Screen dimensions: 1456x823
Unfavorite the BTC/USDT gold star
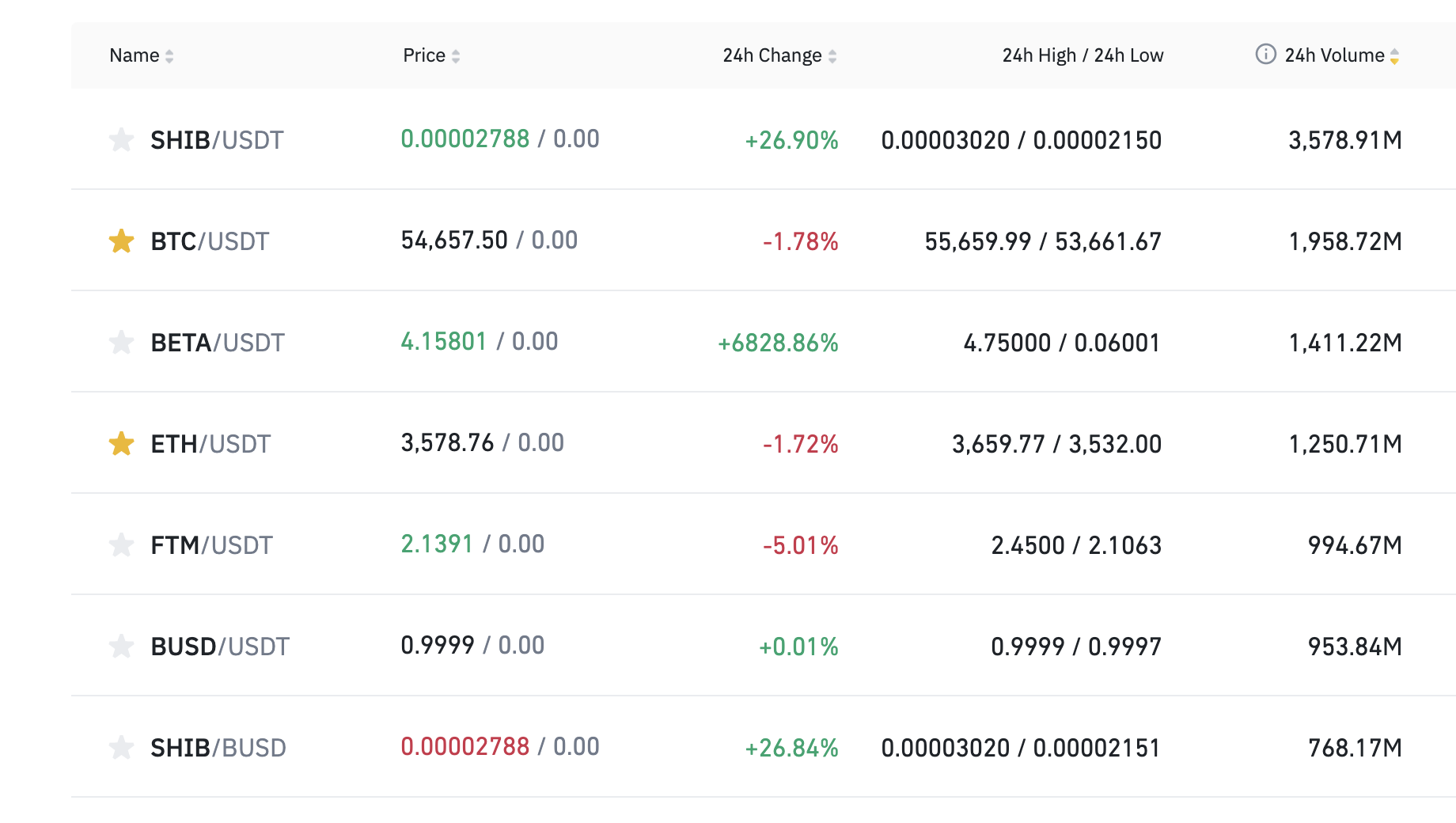click(121, 241)
